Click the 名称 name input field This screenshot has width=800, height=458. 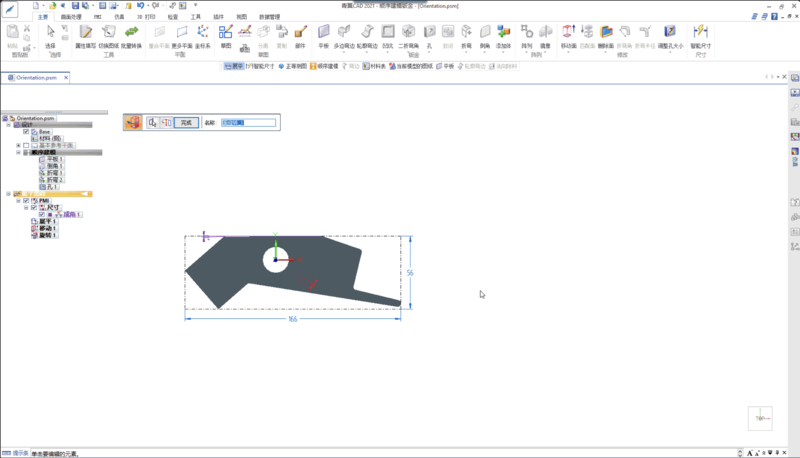pos(246,122)
